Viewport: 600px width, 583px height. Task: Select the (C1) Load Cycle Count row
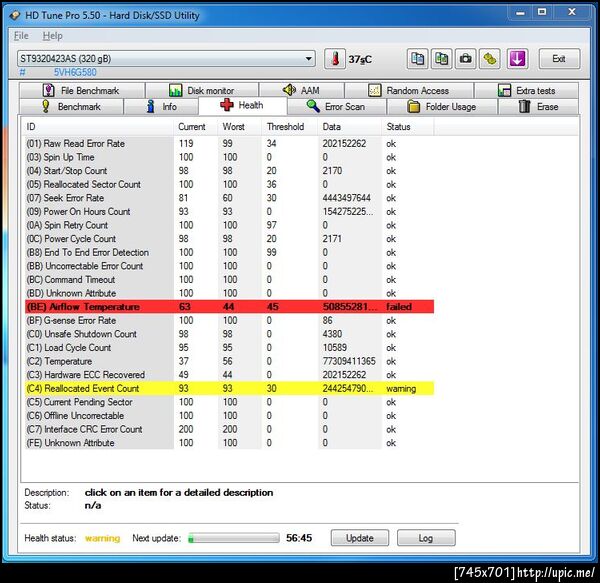(229, 347)
